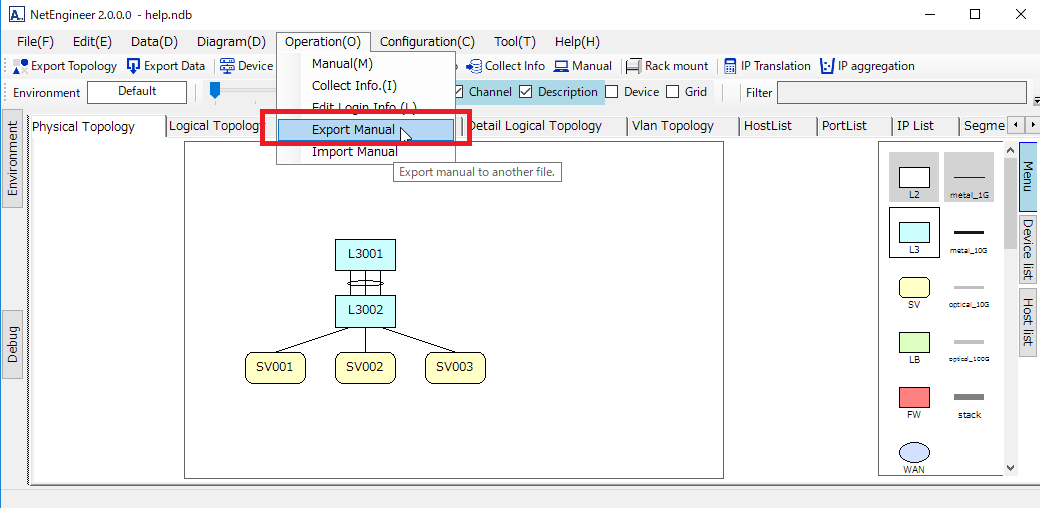The width and height of the screenshot is (1040, 508).
Task: Choose Import Manual from Operation menu
Action: click(354, 152)
